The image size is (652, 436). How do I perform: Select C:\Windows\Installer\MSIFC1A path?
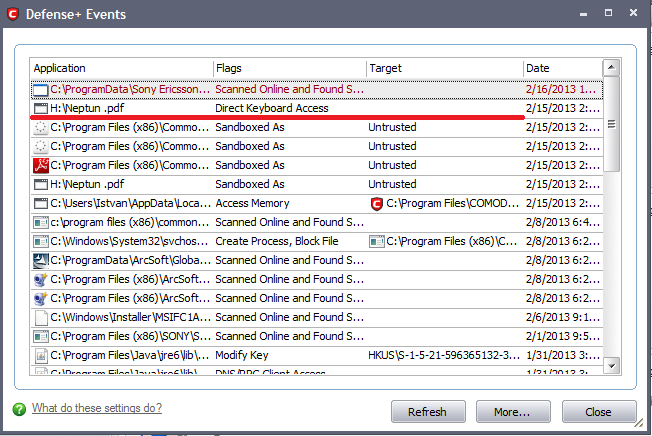pos(131,318)
